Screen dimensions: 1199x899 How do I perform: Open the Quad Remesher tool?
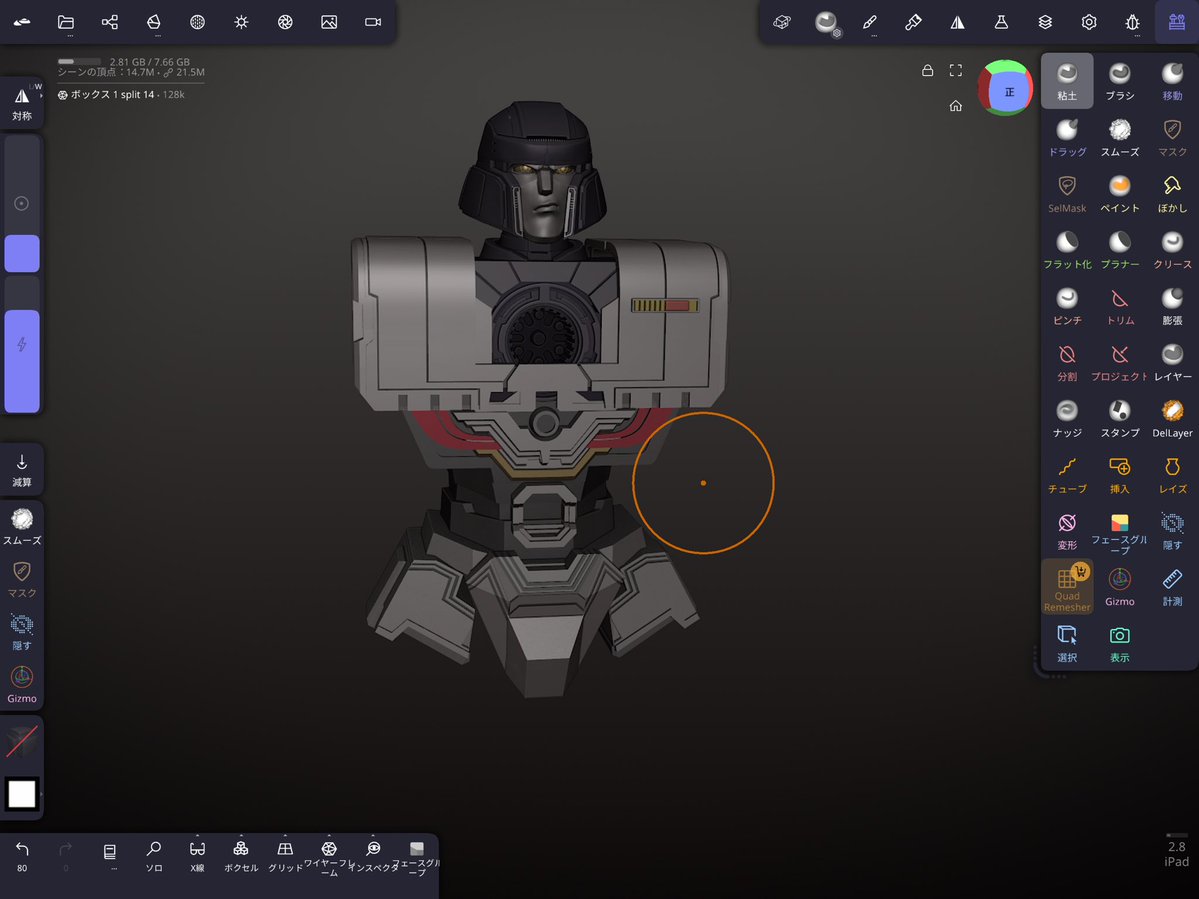click(1067, 587)
